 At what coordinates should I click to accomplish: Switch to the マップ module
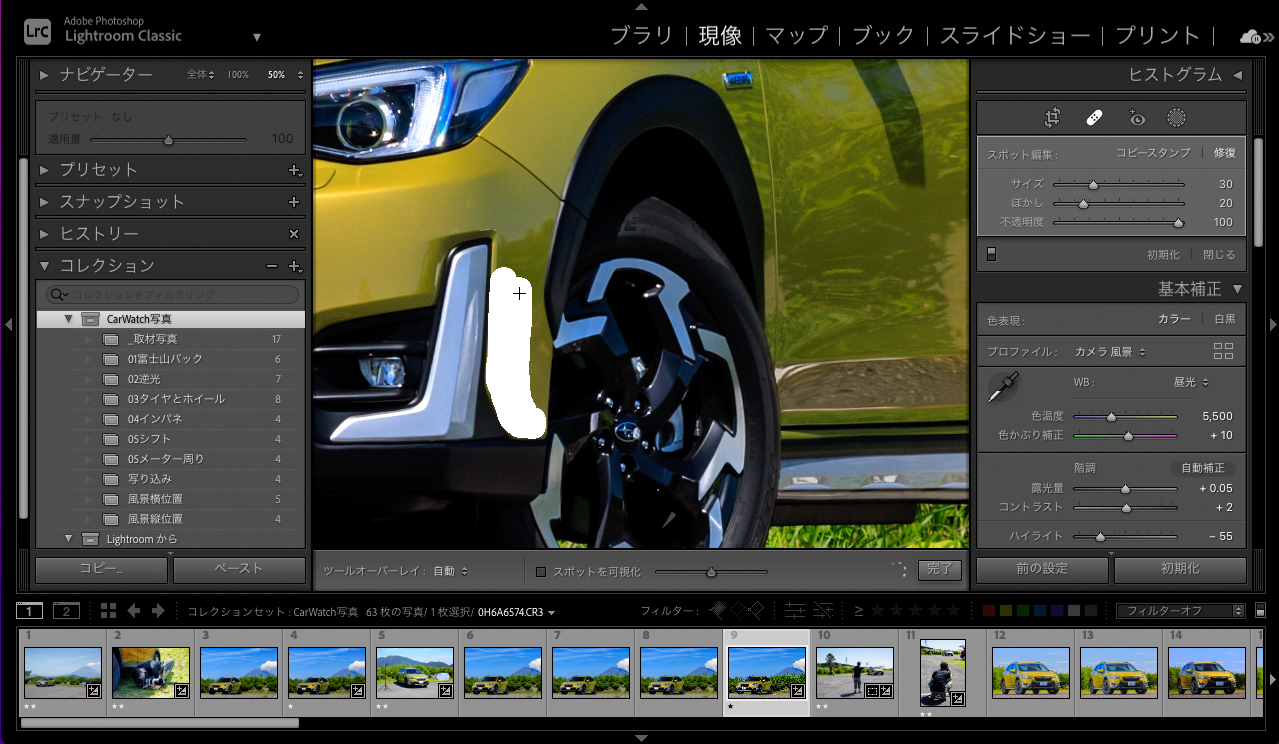pos(797,36)
